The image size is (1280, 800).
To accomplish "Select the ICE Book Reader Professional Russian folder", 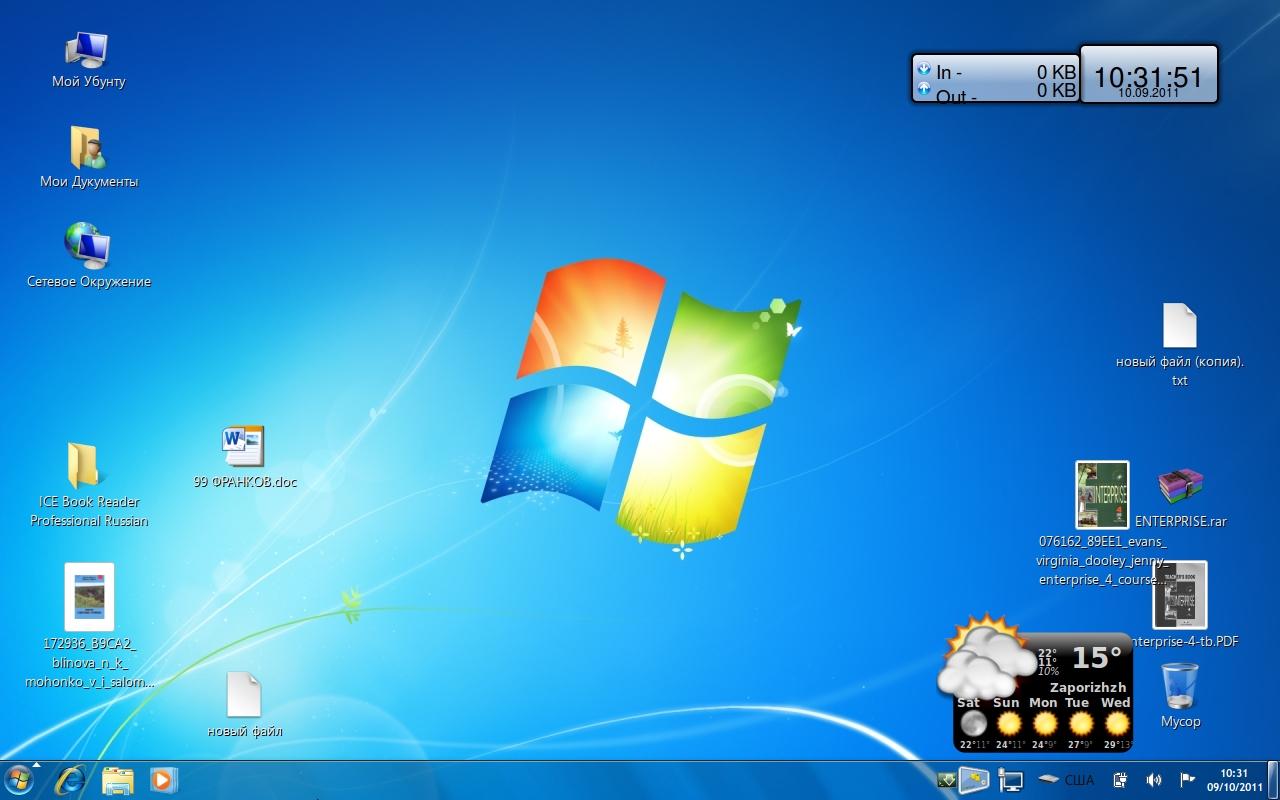I will (87, 466).
